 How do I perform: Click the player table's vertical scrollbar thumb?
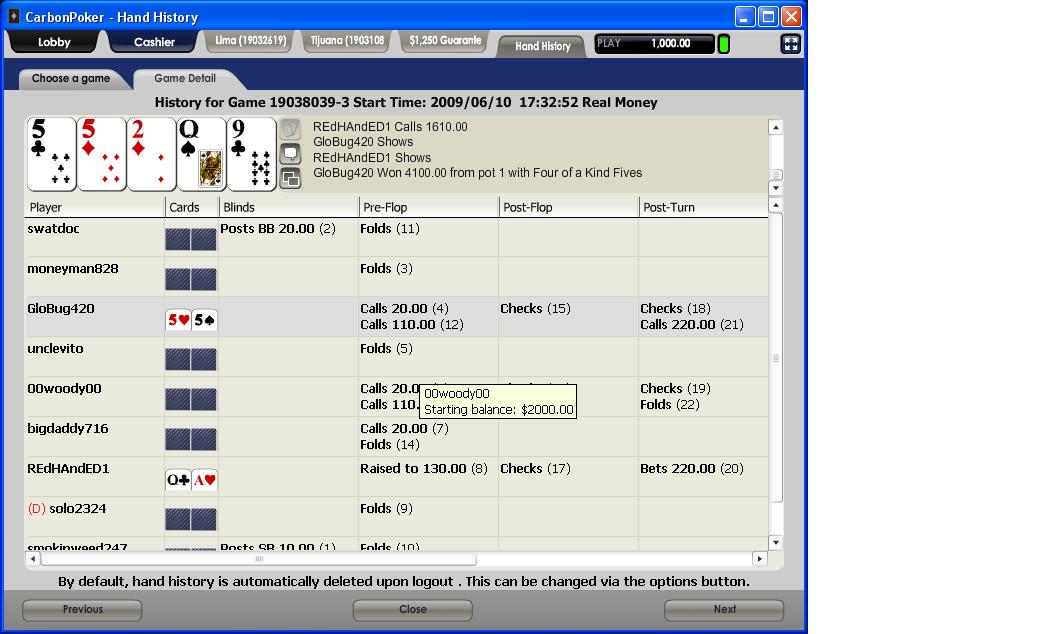pyautogui.click(x=775, y=358)
